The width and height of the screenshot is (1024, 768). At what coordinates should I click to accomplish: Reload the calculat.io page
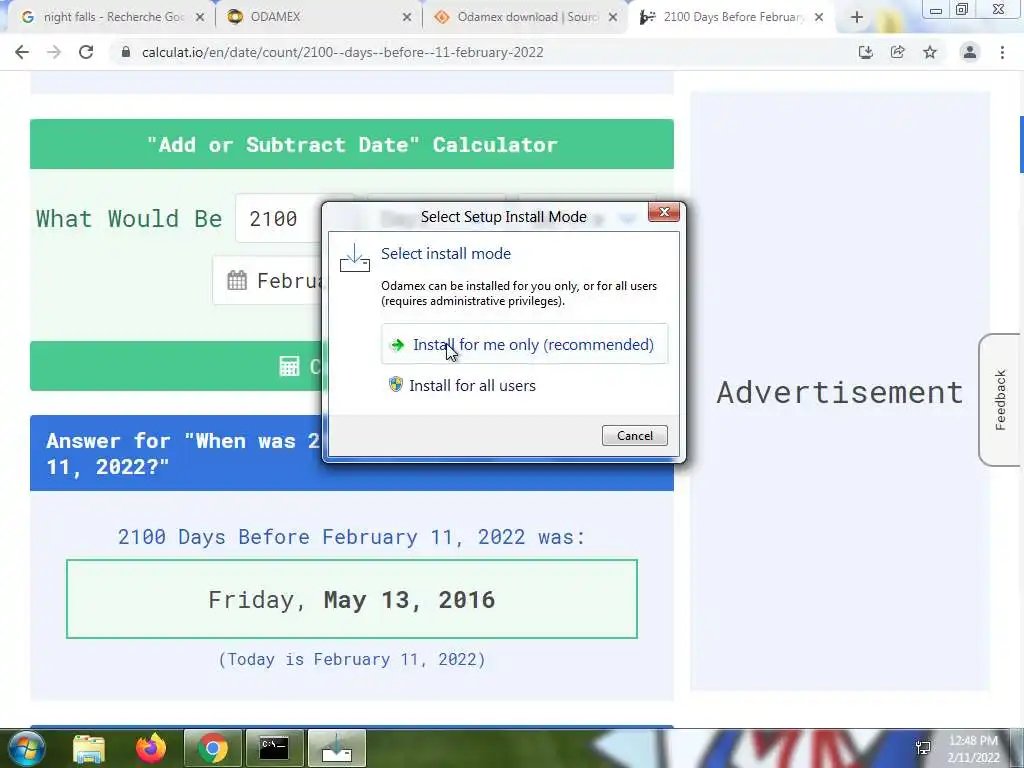click(x=86, y=52)
